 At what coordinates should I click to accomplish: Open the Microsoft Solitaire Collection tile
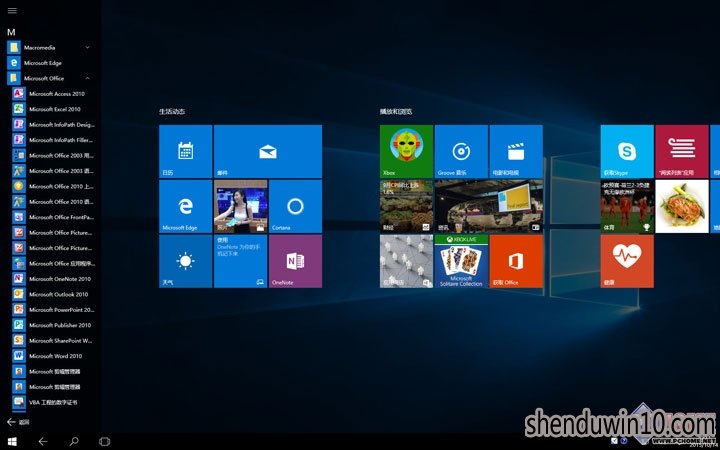pyautogui.click(x=461, y=261)
